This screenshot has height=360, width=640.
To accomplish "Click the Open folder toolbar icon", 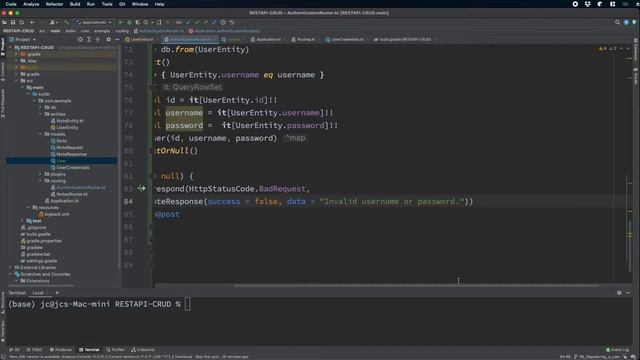I will tap(4, 22).
